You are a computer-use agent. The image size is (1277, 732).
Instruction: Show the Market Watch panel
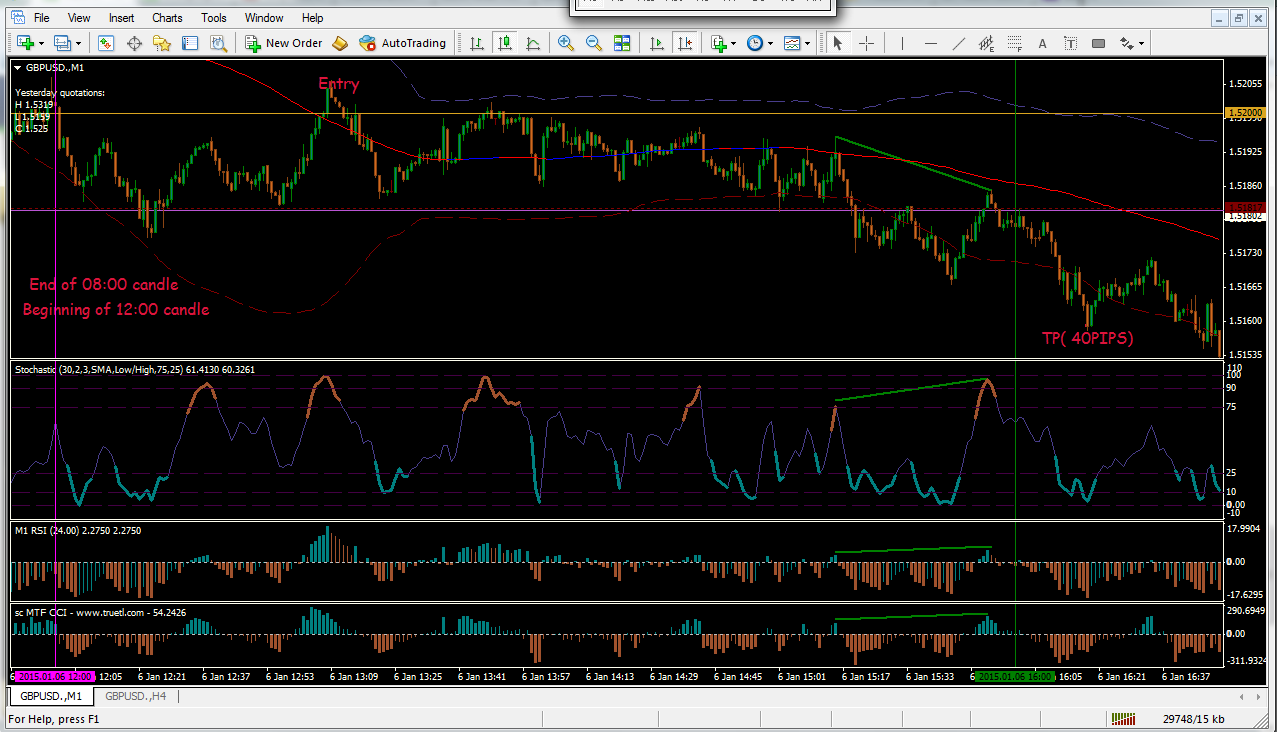click(106, 43)
